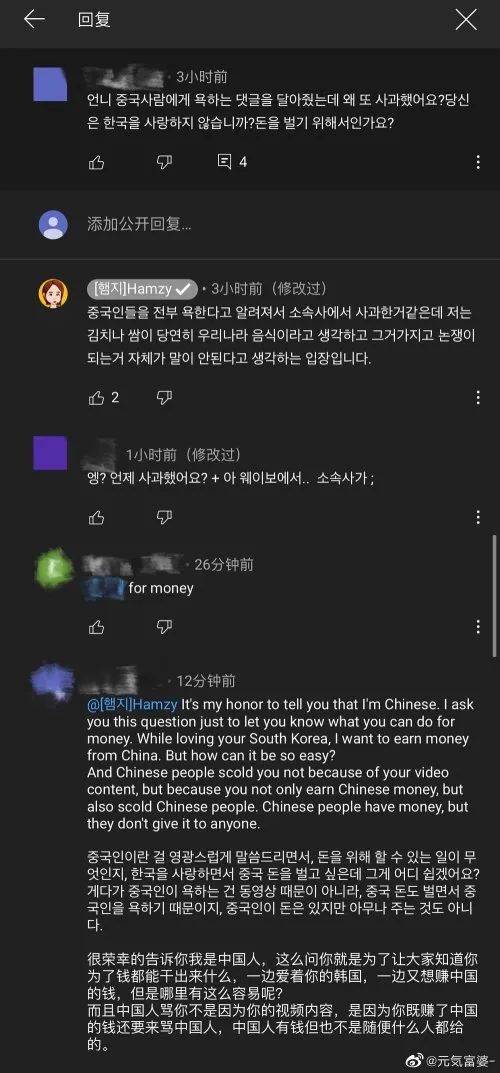Open more options on Hamzy's reply
Screen dimensions: 500x1073
tap(478, 398)
